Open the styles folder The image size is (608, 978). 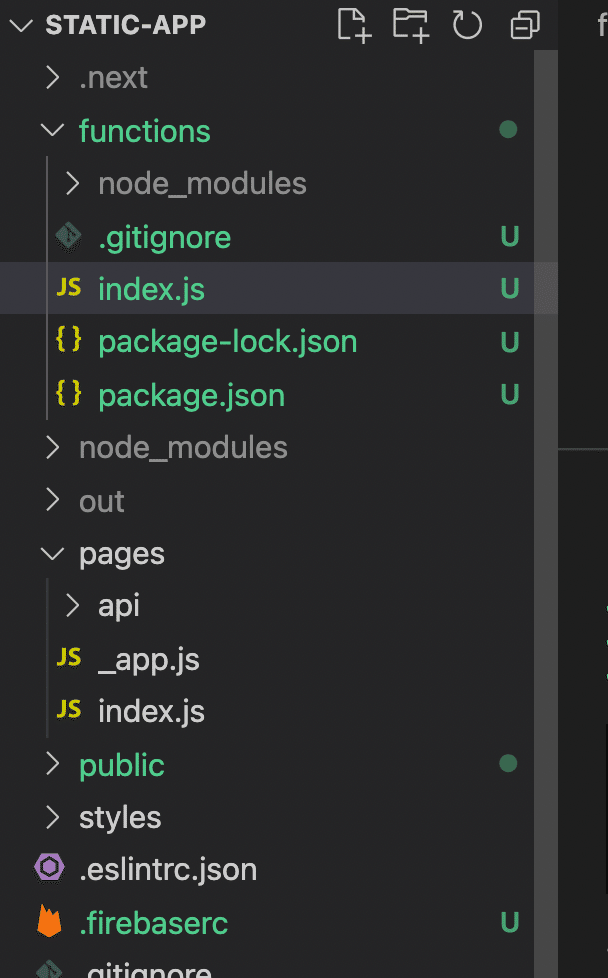(x=120, y=817)
